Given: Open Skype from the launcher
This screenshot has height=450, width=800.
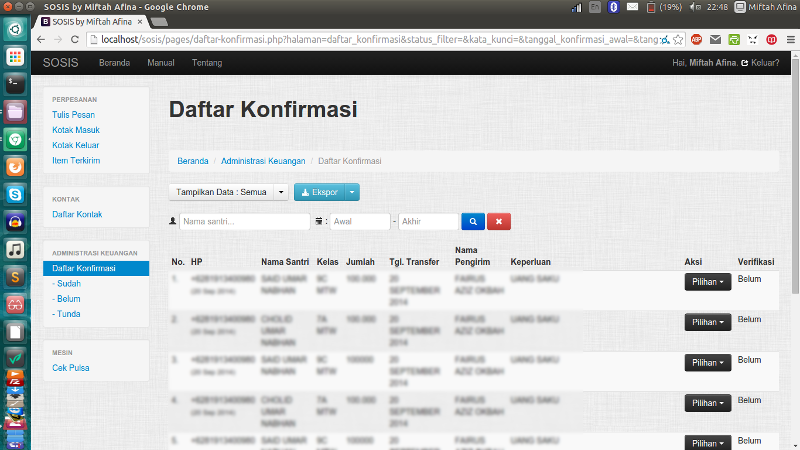Looking at the screenshot, I should pos(15,194).
